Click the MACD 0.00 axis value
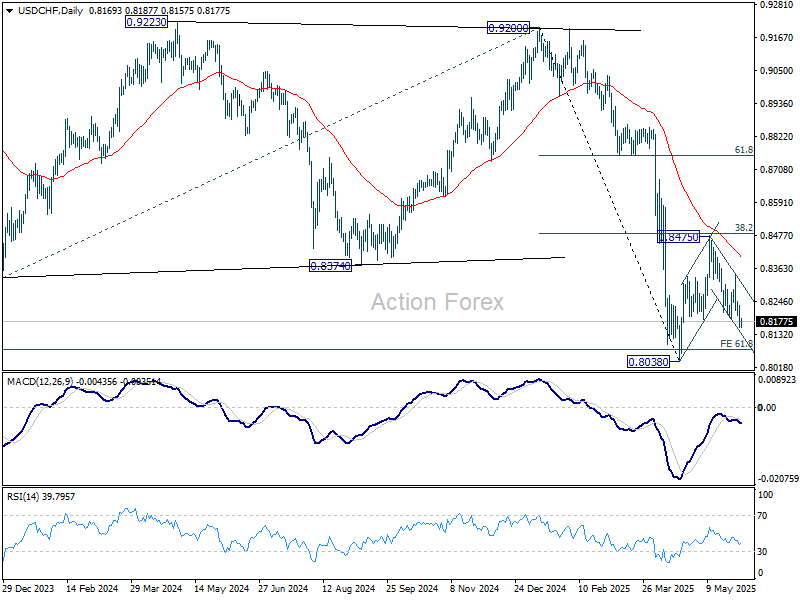800x600 pixels. (768, 407)
